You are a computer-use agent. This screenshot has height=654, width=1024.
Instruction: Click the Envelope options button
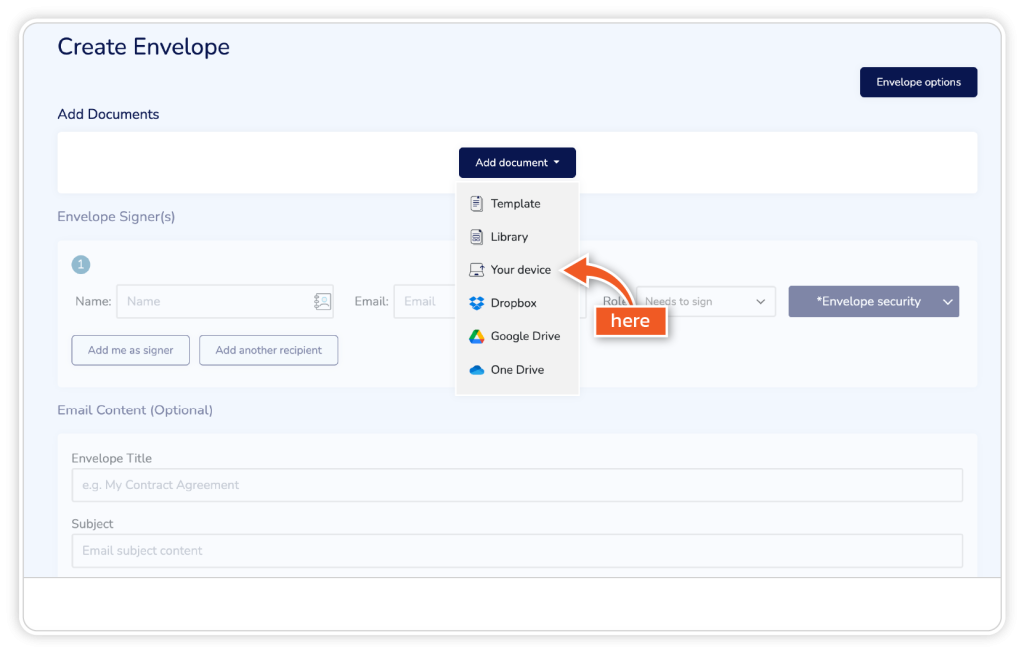point(918,82)
